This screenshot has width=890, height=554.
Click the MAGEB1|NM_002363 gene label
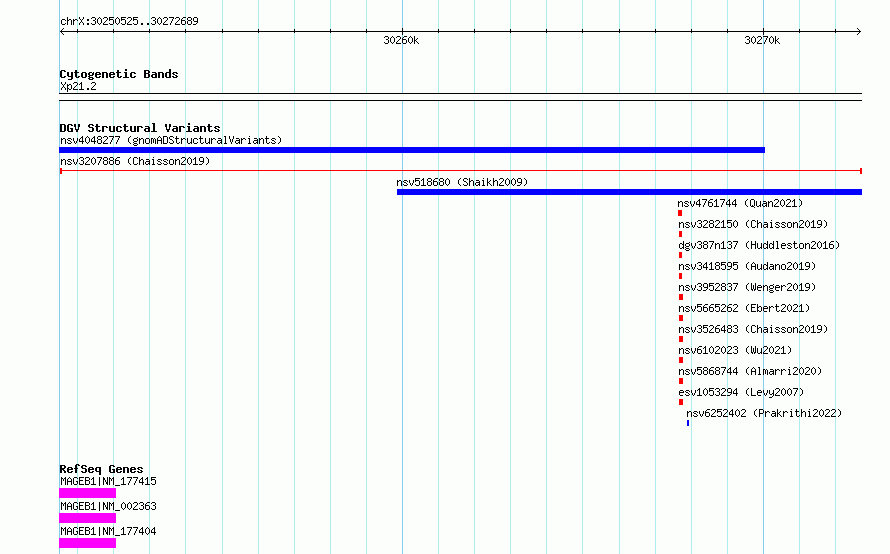point(108,506)
